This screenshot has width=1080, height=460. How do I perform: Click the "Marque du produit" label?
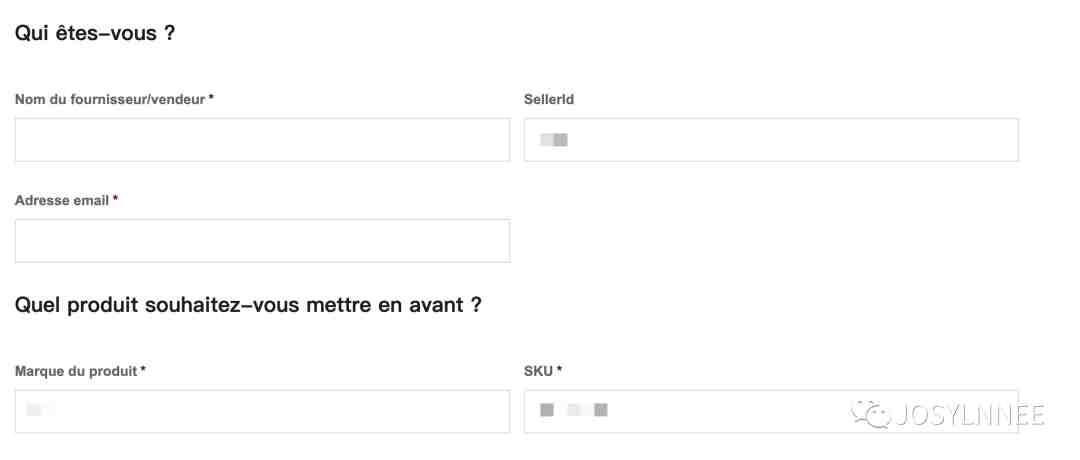[x=76, y=370]
